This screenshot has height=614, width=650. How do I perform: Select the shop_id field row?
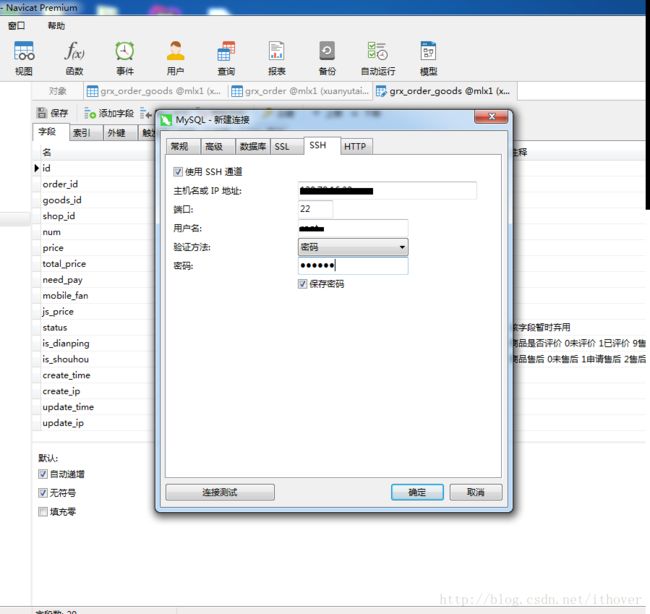tap(94, 216)
